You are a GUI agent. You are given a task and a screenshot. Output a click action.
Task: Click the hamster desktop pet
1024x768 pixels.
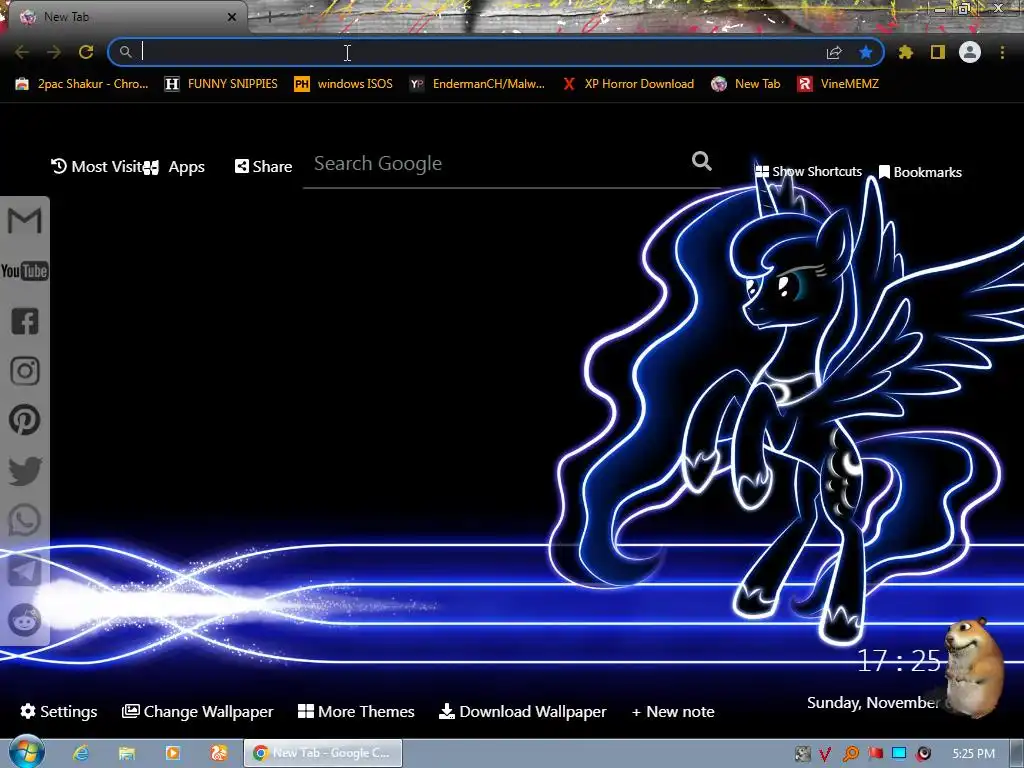point(975,667)
